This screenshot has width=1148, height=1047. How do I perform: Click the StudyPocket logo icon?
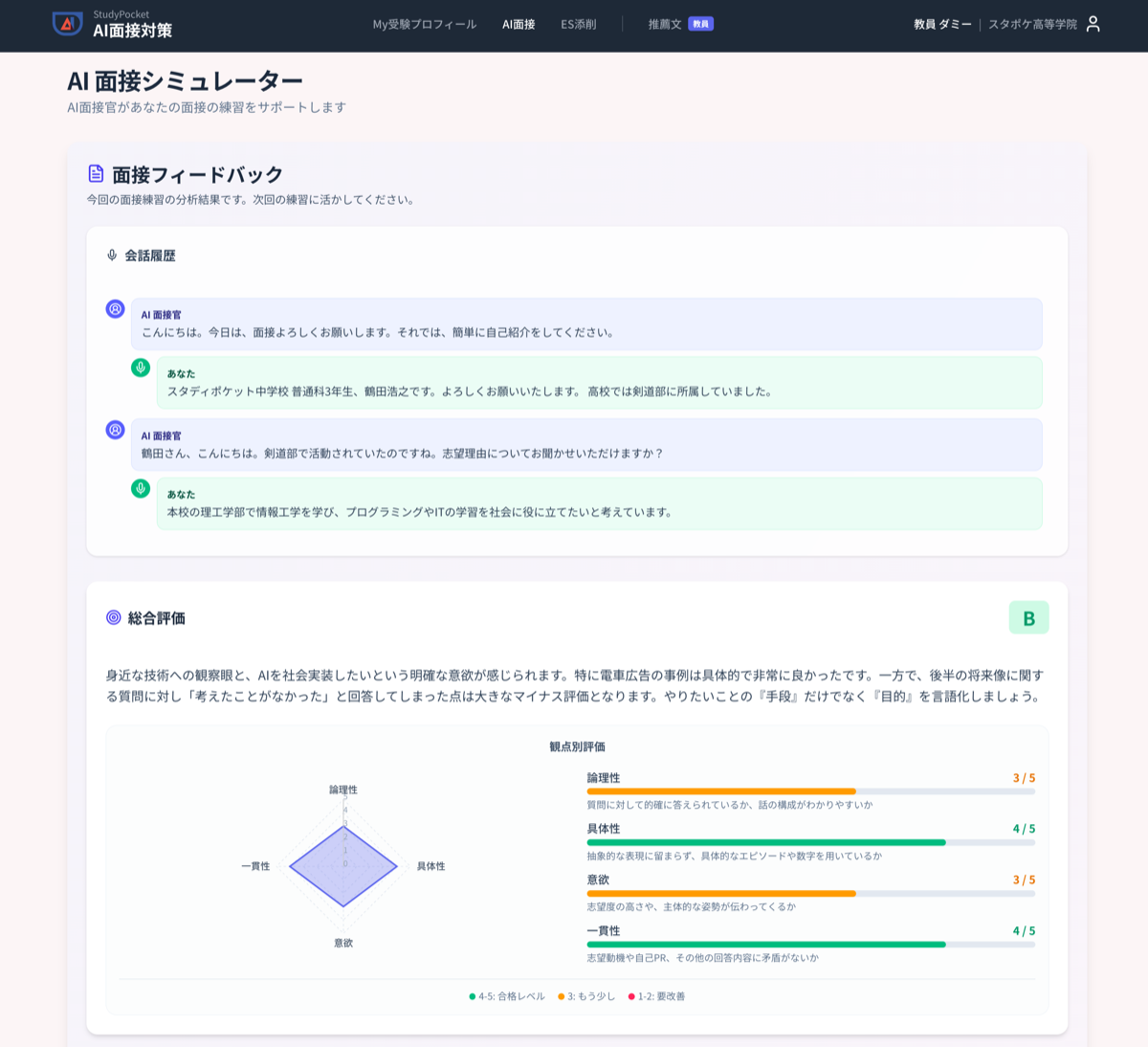[65, 25]
